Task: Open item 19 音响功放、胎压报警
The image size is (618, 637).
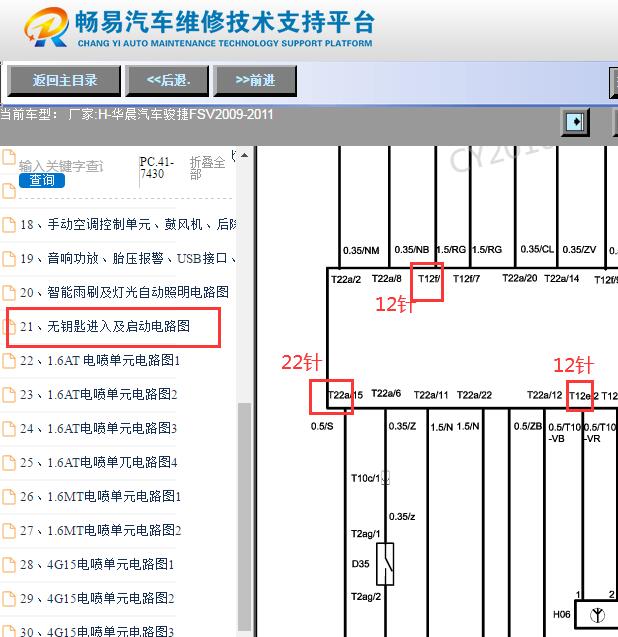Action: [129, 258]
